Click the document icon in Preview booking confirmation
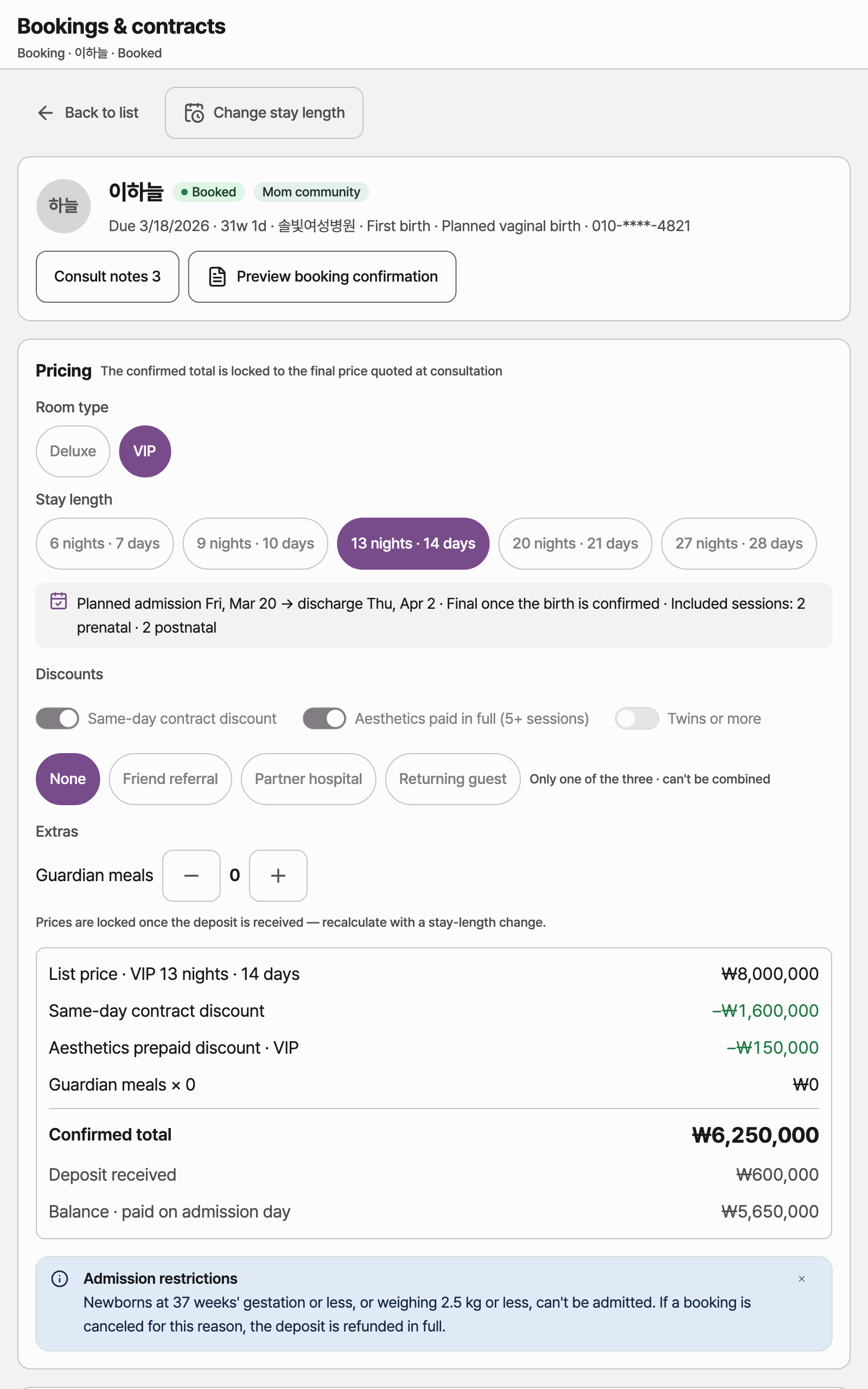Image resolution: width=868 pixels, height=1389 pixels. click(x=217, y=277)
